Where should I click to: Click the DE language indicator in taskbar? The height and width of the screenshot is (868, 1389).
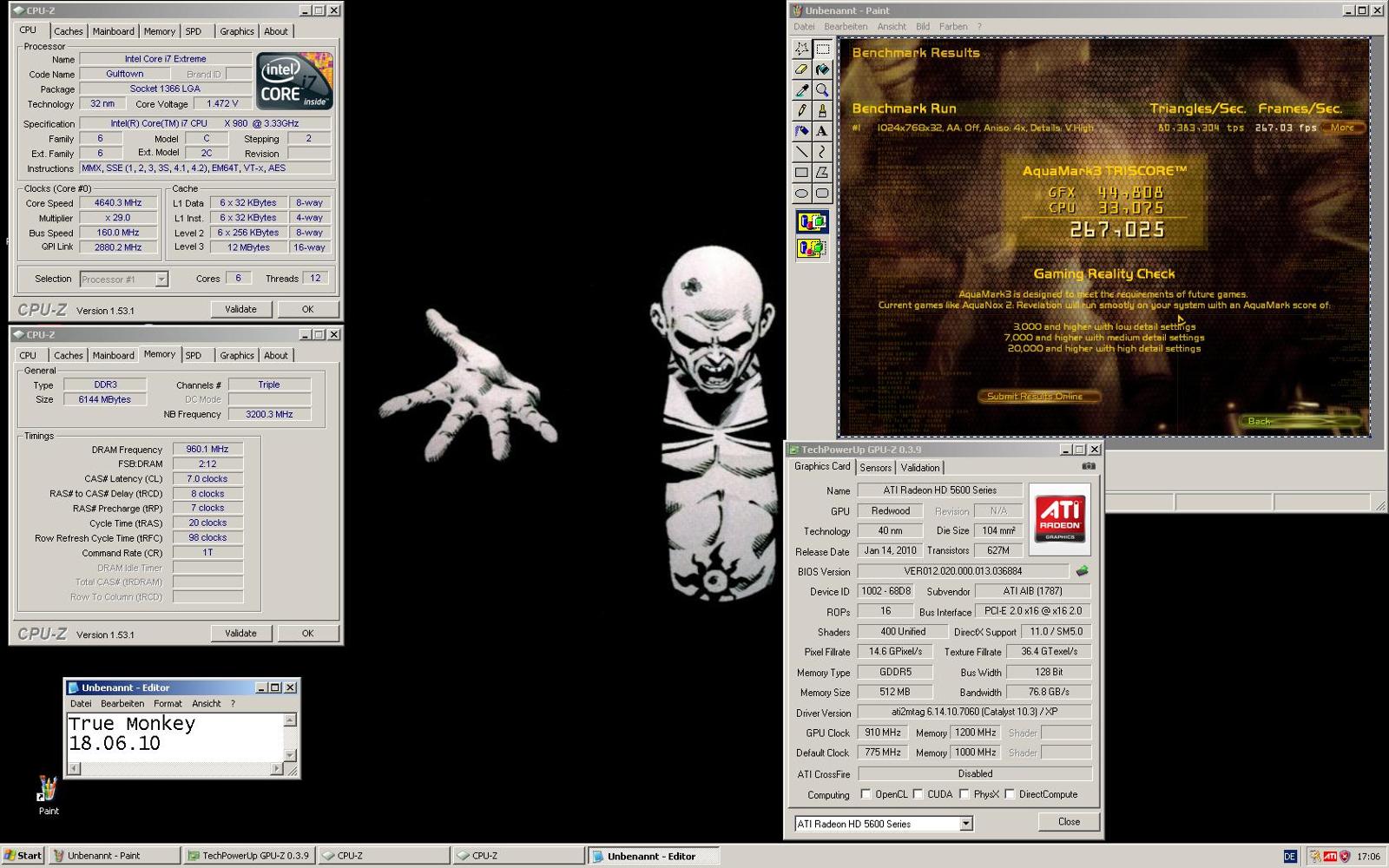click(1290, 856)
